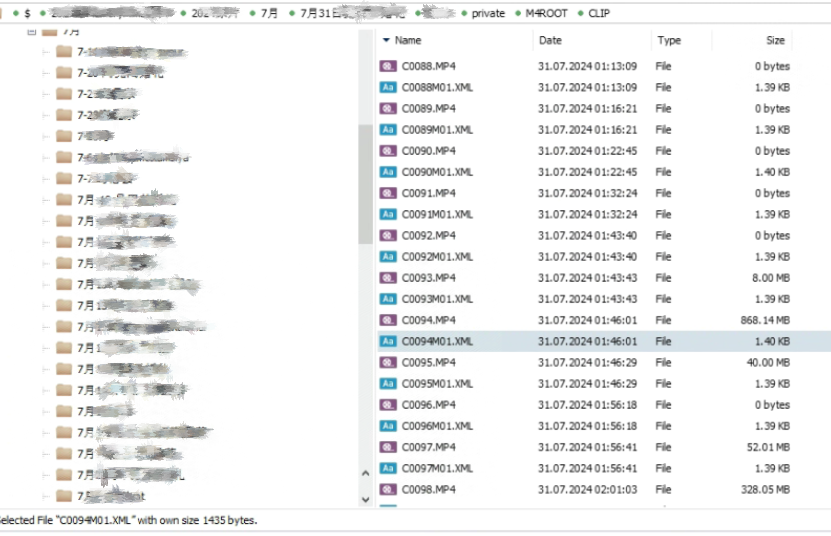
Task: Click the status bar selected file message
Action: click(128, 521)
